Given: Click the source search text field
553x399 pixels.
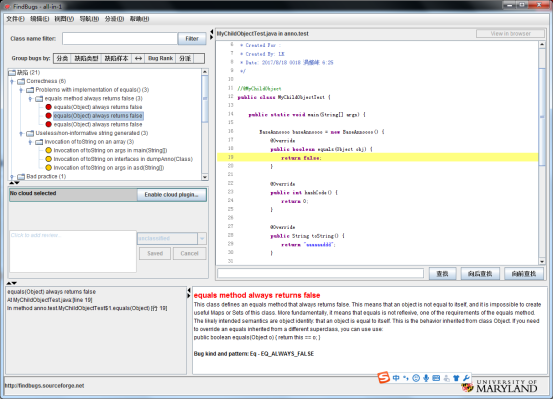Looking at the screenshot, I should tap(321, 273).
